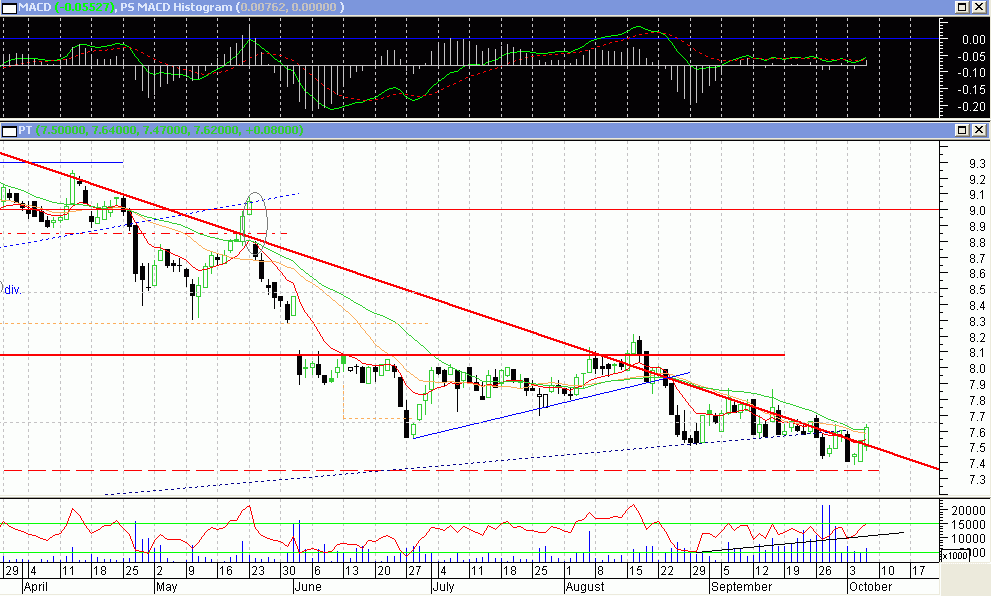Click the 15 date label in August
The image size is (991, 596).
635,571
